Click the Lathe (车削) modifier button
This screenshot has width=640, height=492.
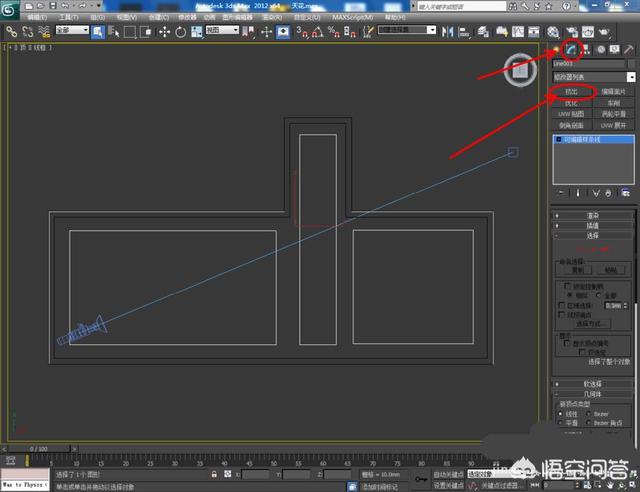click(x=613, y=103)
